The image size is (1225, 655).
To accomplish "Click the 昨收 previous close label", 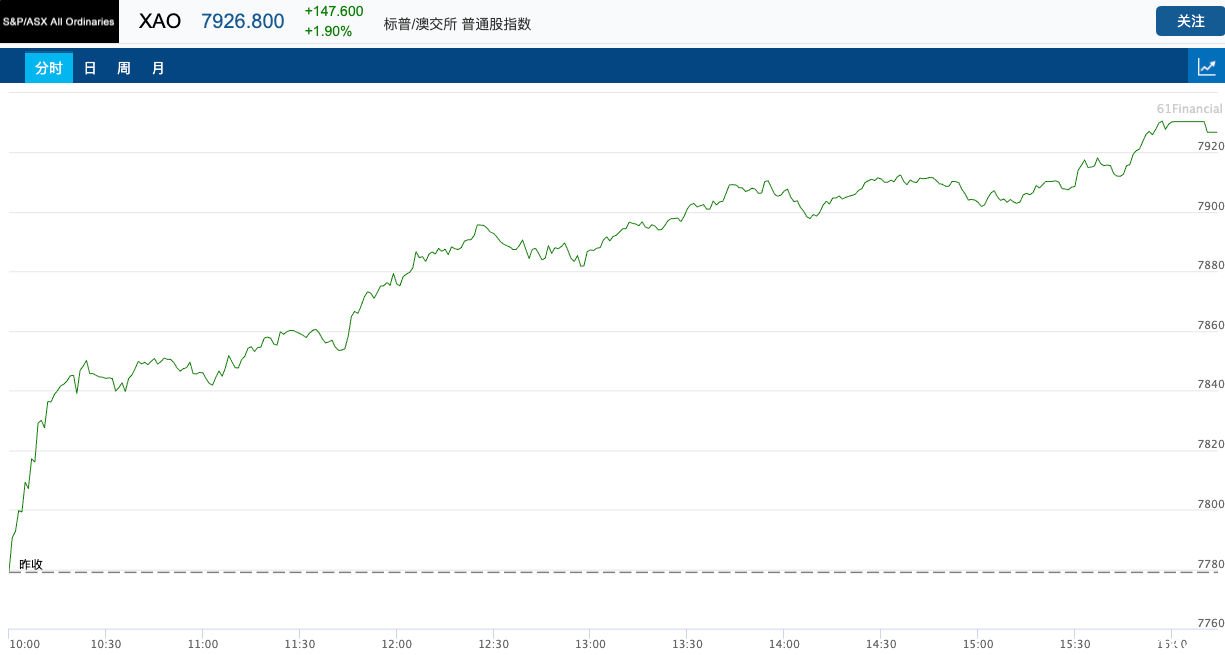I will point(31,564).
